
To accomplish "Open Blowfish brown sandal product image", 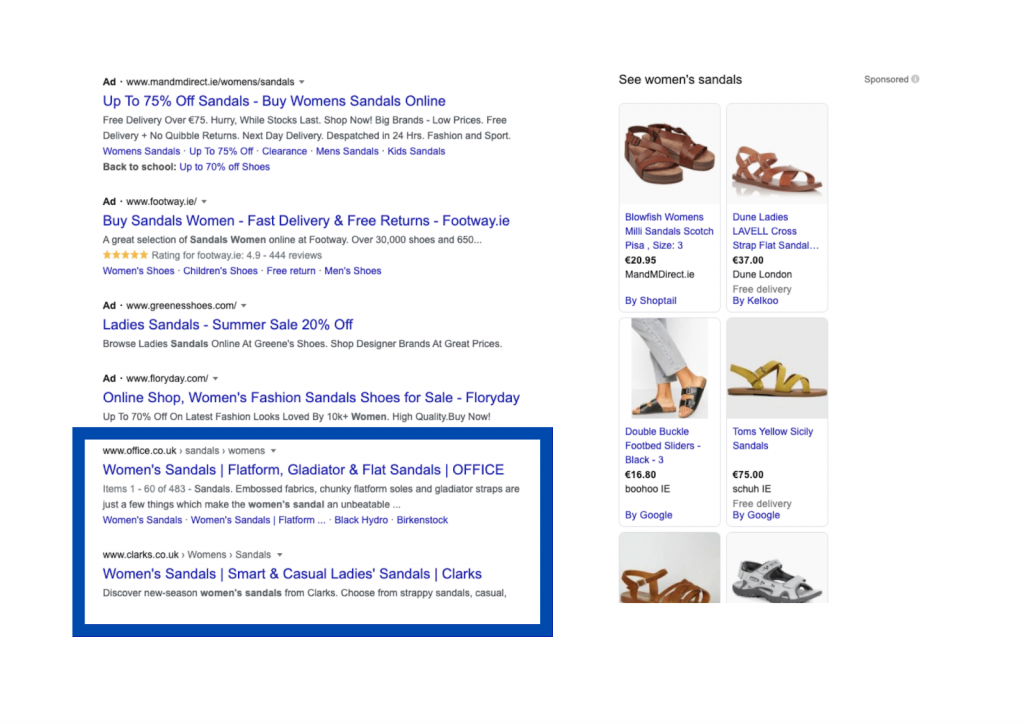I will tap(669, 154).
